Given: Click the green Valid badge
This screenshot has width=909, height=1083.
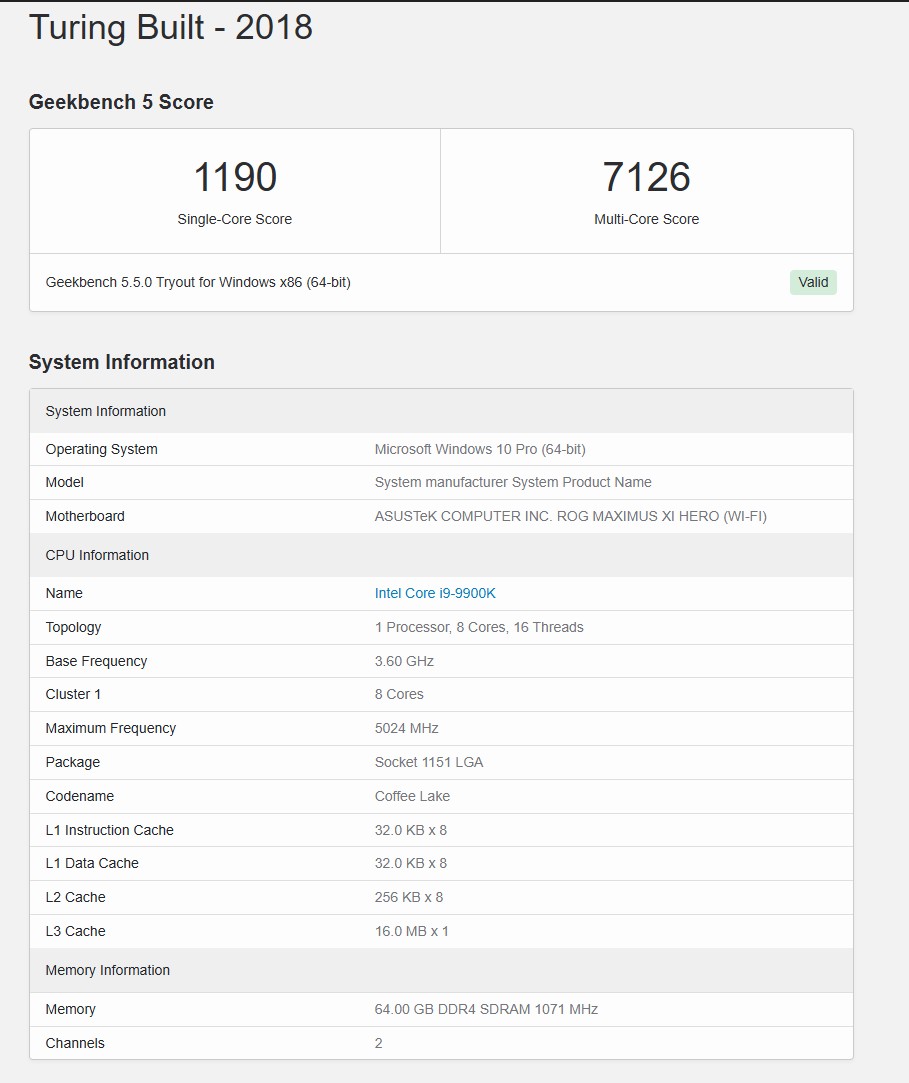Looking at the screenshot, I should pos(813,282).
